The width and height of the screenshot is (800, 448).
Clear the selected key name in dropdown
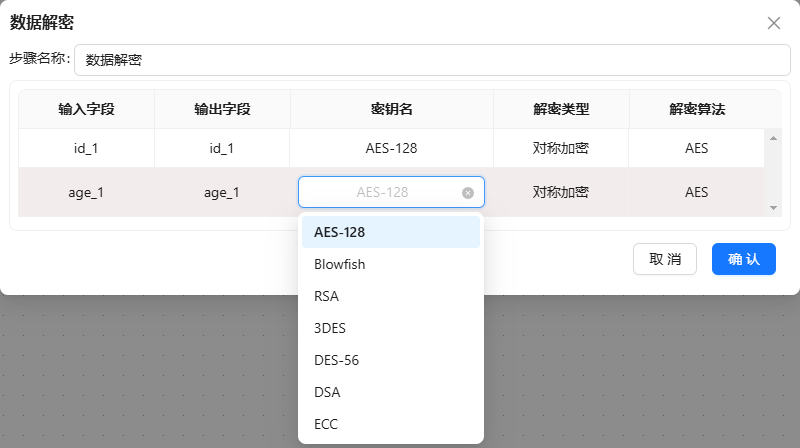(468, 193)
